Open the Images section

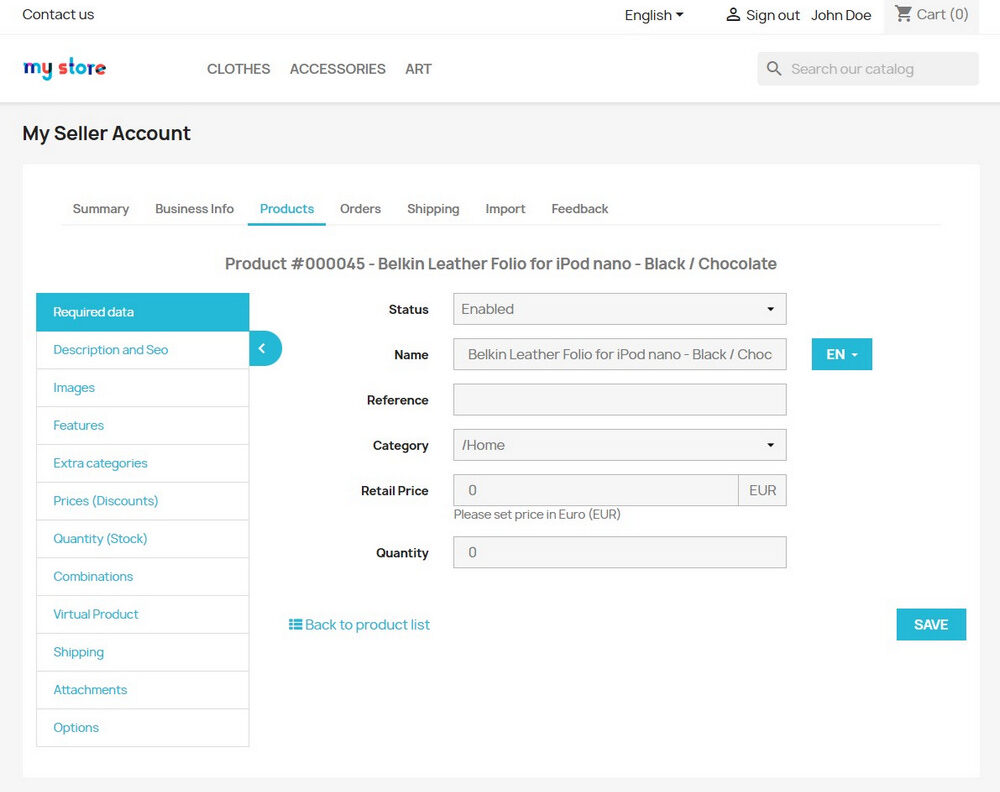coord(143,388)
